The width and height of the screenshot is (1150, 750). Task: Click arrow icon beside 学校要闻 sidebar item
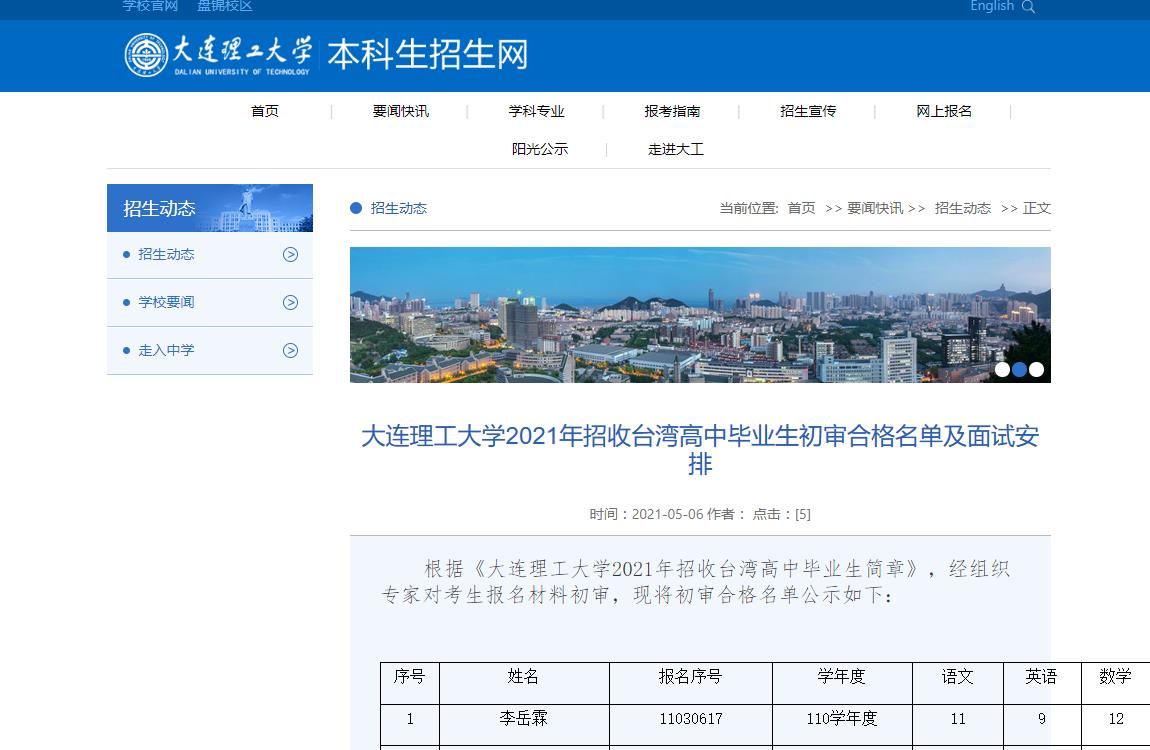point(290,303)
